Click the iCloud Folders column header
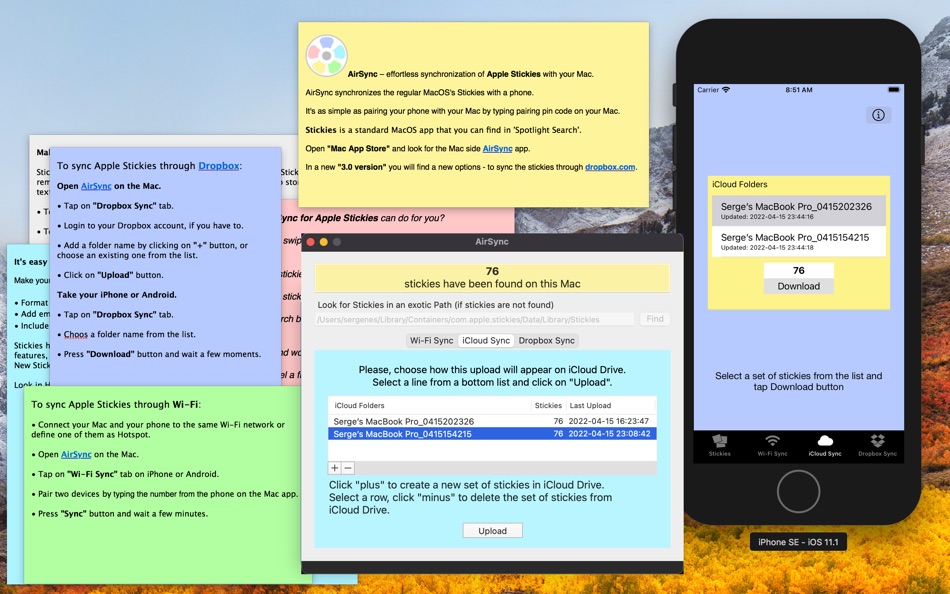950x594 pixels. coord(430,405)
